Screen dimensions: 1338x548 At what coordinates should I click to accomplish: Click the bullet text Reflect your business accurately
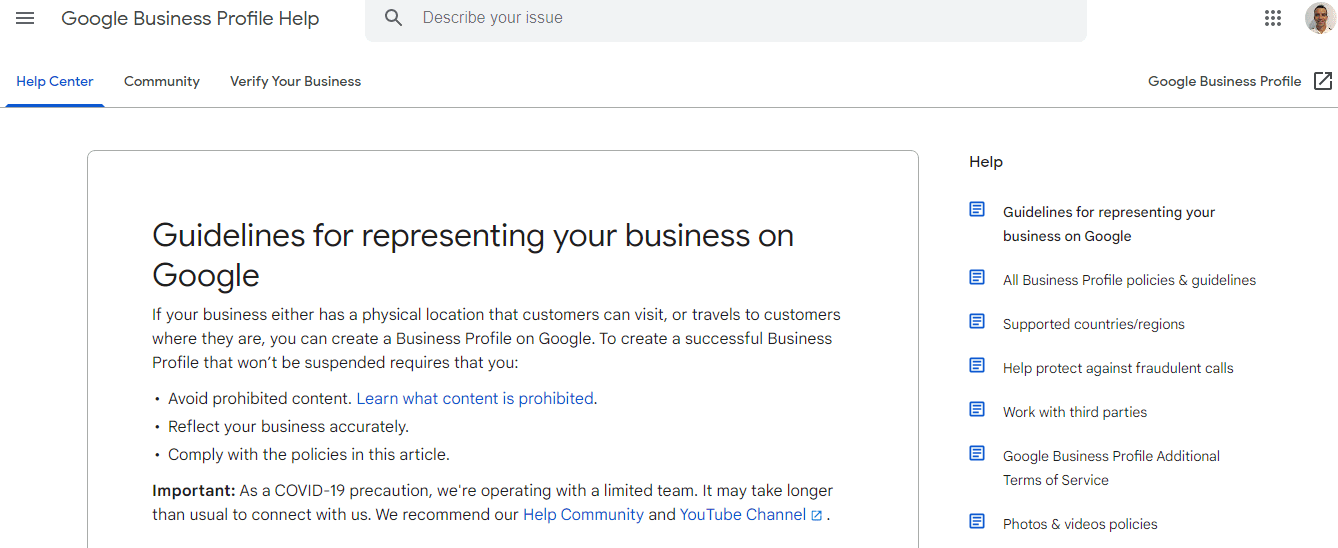coord(288,426)
